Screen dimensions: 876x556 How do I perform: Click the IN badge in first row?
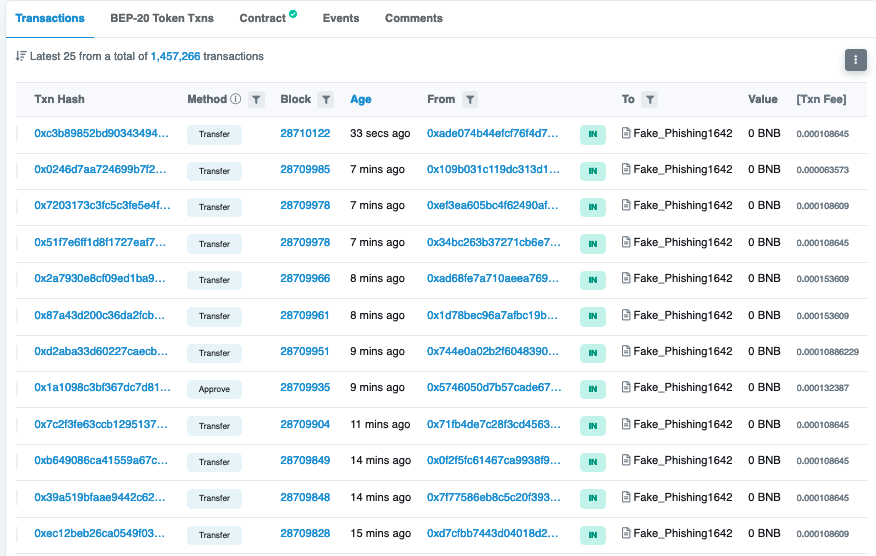(593, 135)
